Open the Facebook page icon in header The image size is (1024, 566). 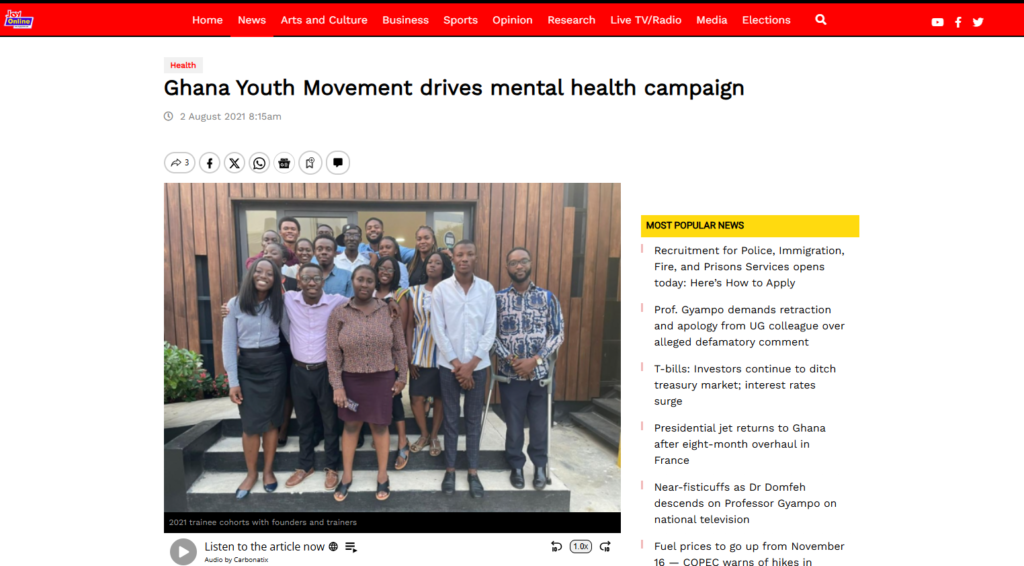[x=958, y=22]
